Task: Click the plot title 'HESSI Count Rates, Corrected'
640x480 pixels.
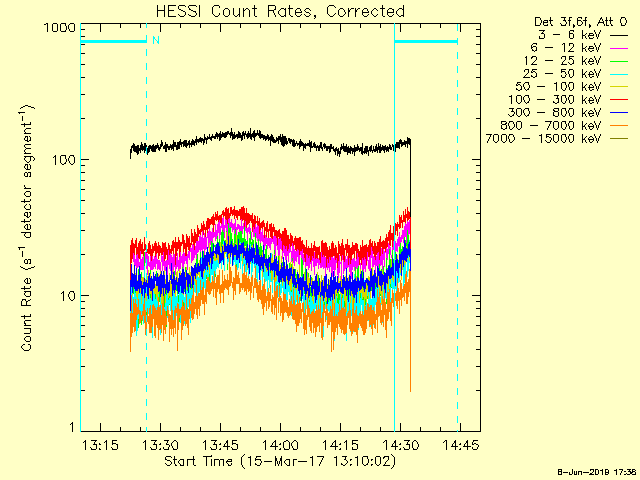Action: tap(280, 11)
